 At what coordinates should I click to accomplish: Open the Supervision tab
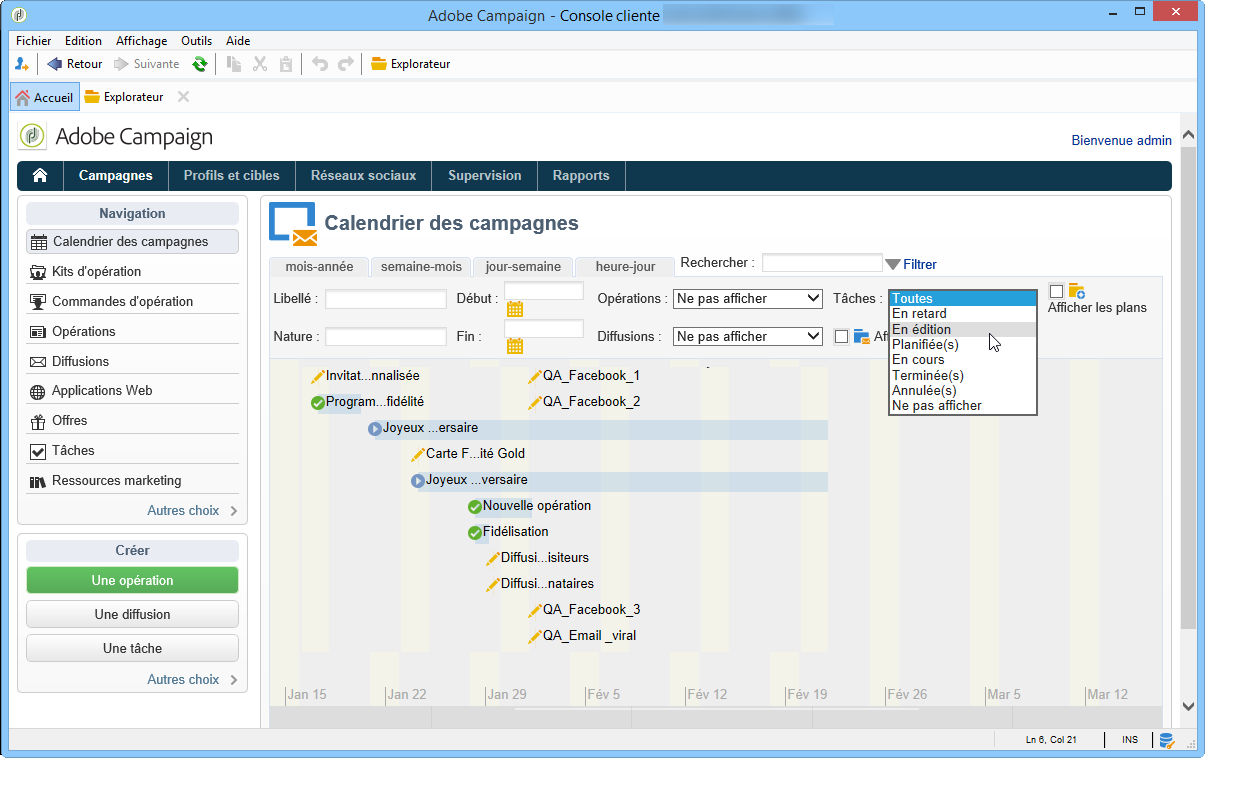pos(485,175)
